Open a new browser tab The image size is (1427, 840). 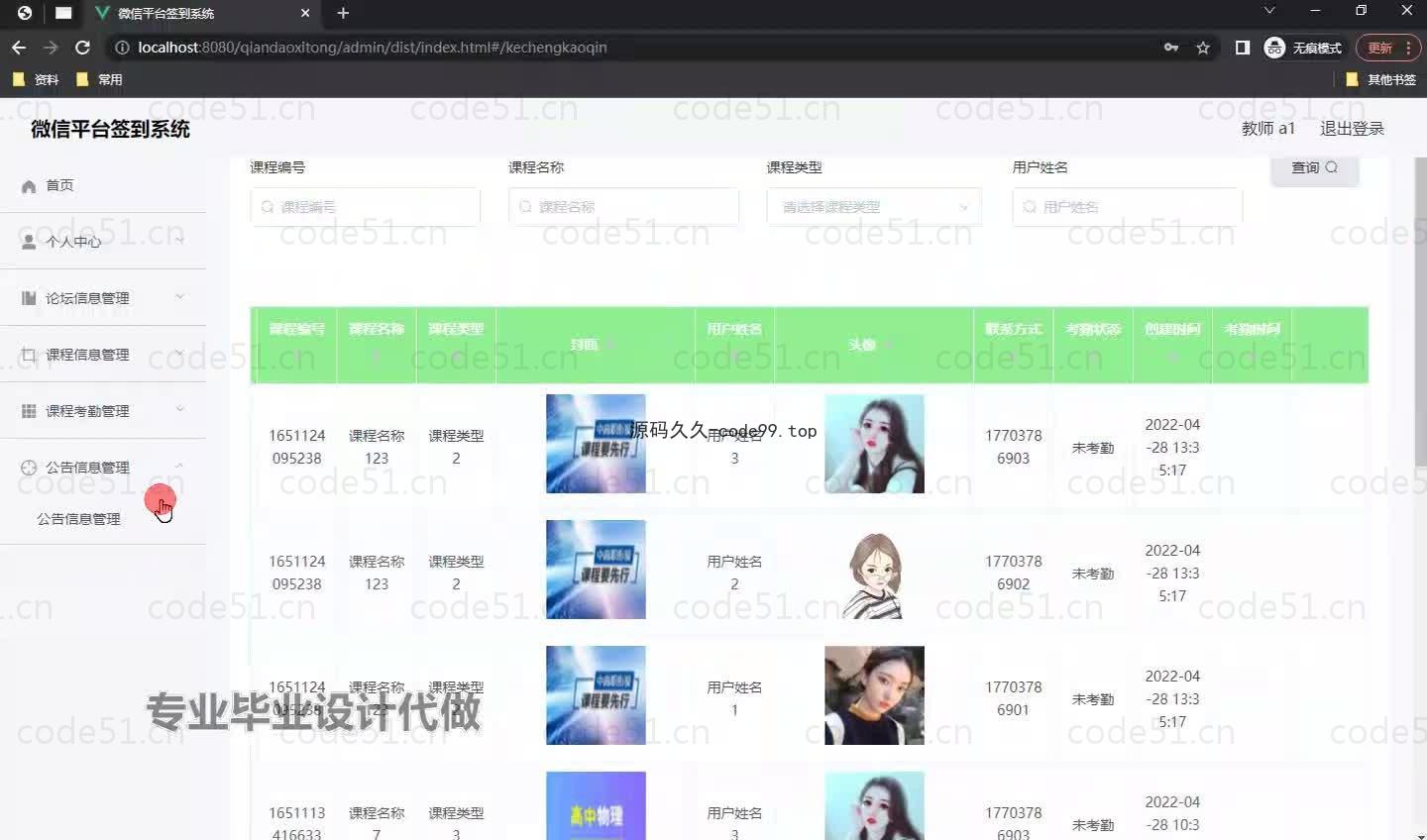coord(343,13)
